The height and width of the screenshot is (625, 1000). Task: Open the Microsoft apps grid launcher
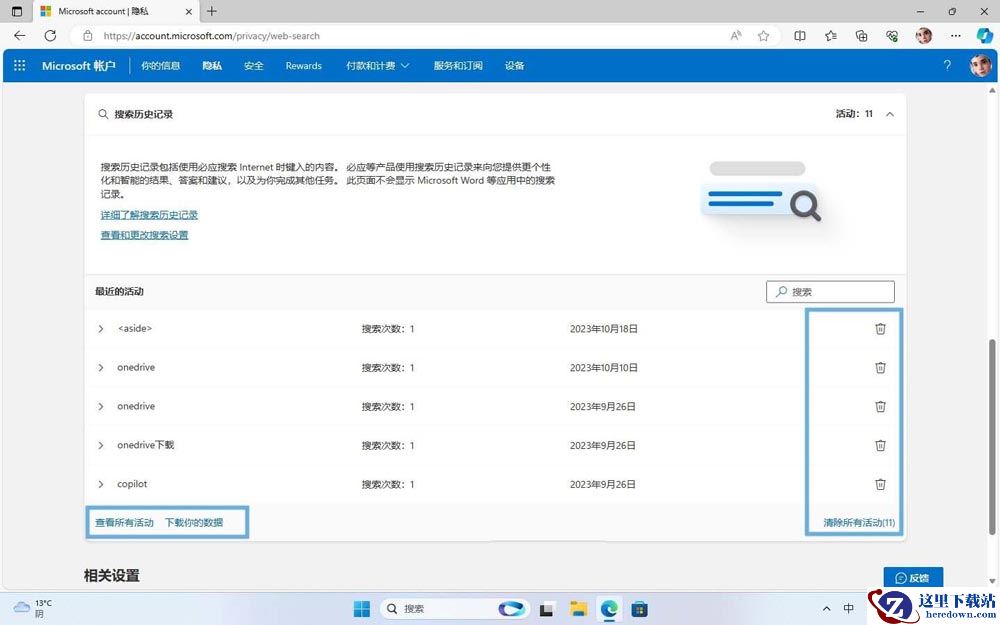pyautogui.click(x=19, y=66)
